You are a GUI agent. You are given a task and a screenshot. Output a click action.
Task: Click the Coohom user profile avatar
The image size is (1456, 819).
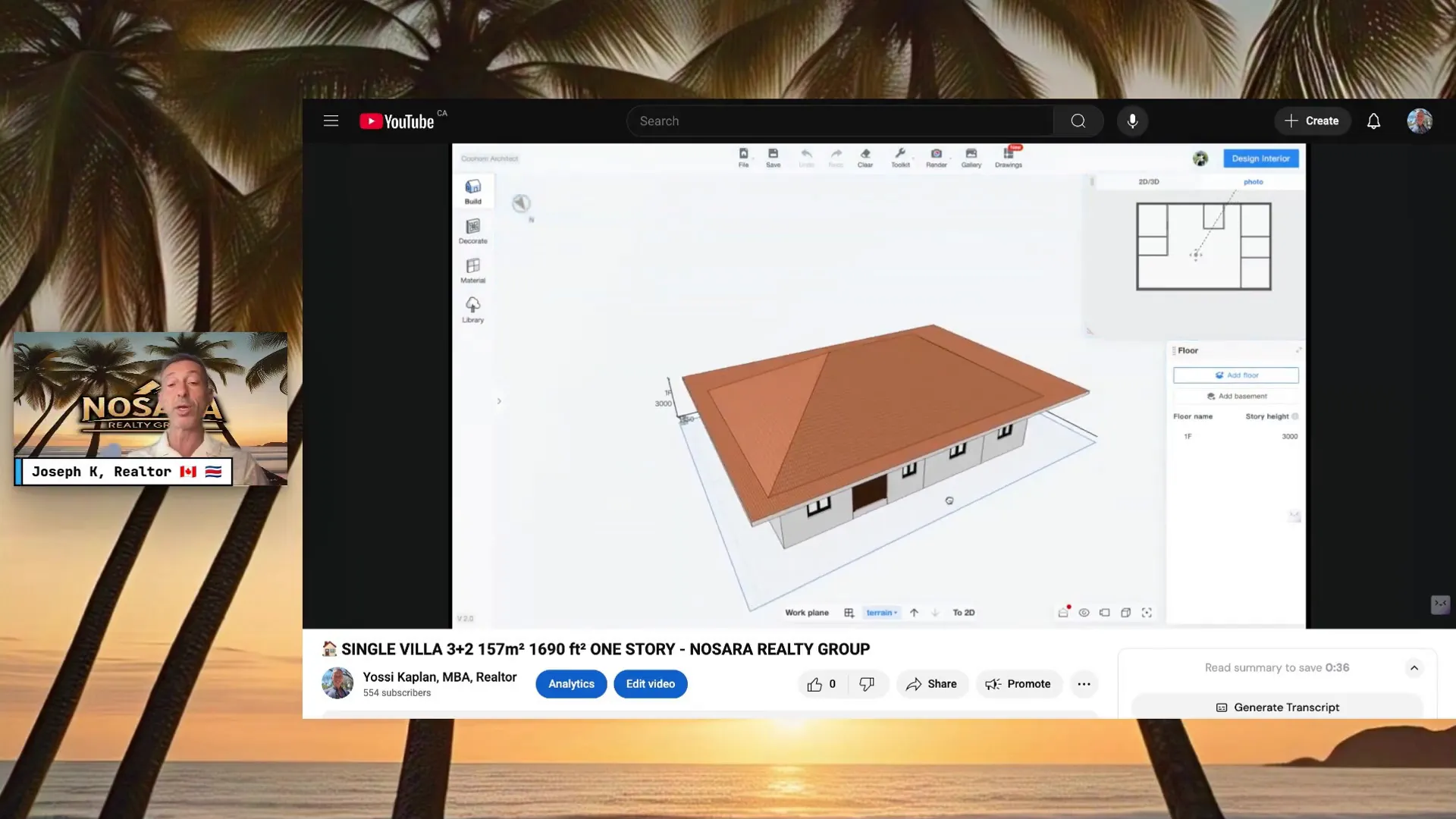click(x=1200, y=158)
